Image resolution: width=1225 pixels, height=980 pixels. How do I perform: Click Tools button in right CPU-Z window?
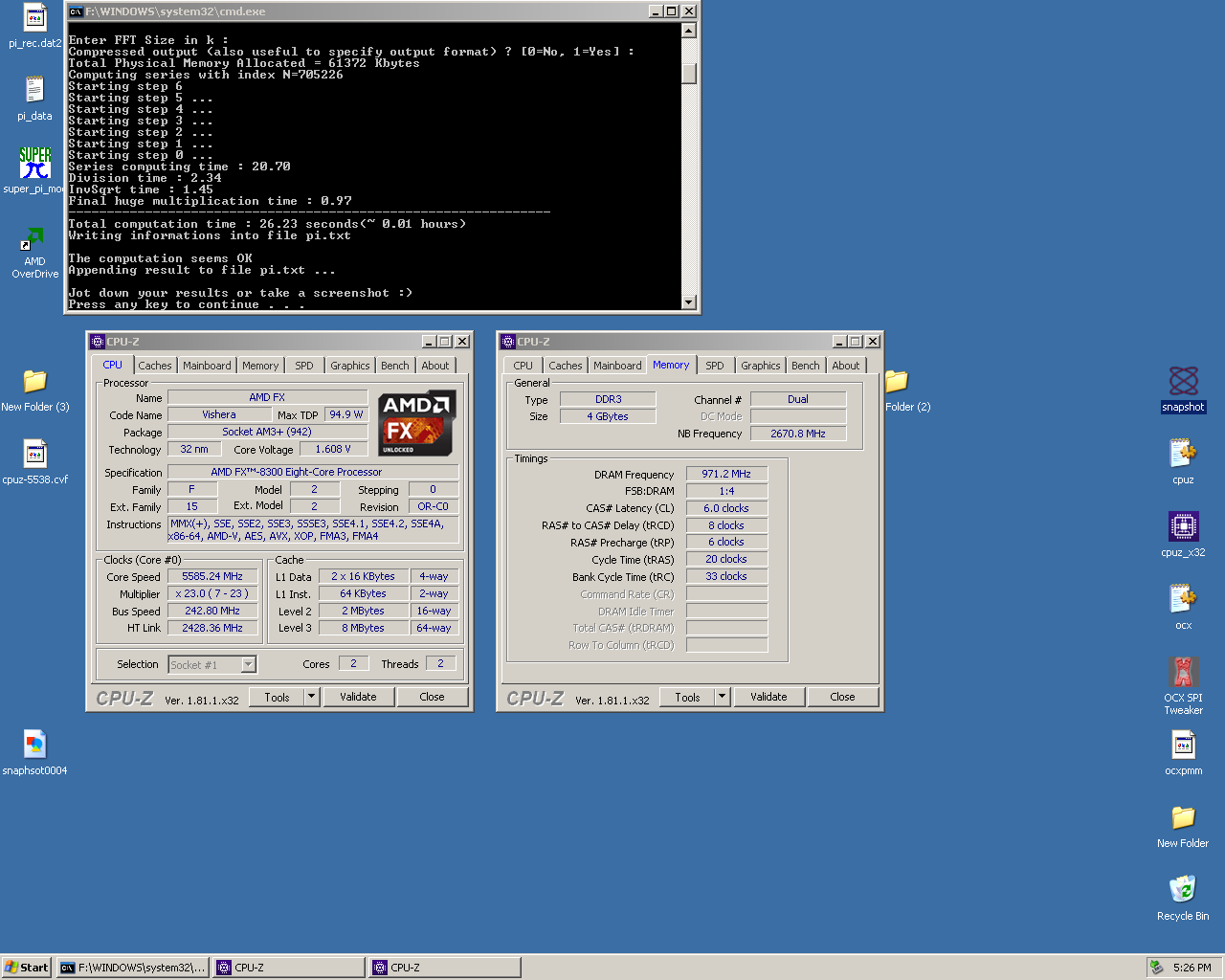[x=687, y=697]
